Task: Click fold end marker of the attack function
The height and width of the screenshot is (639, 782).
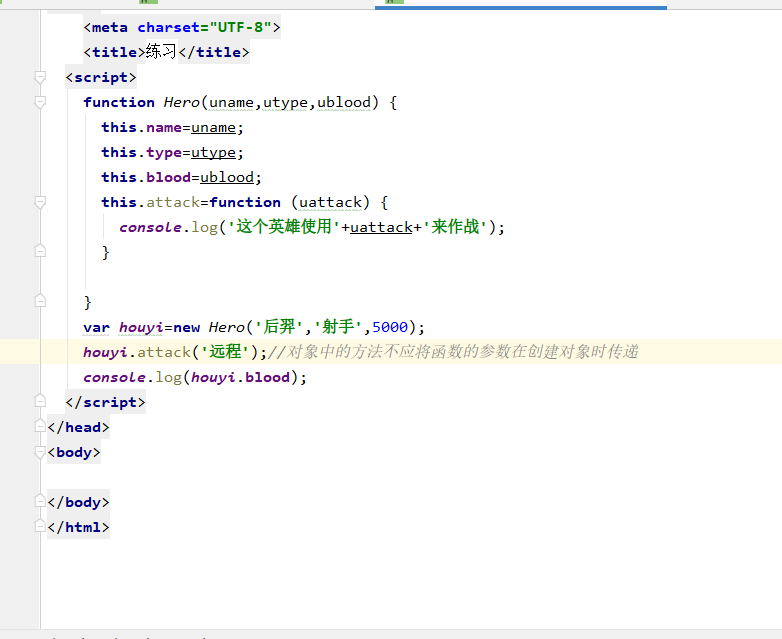Action: (40, 250)
